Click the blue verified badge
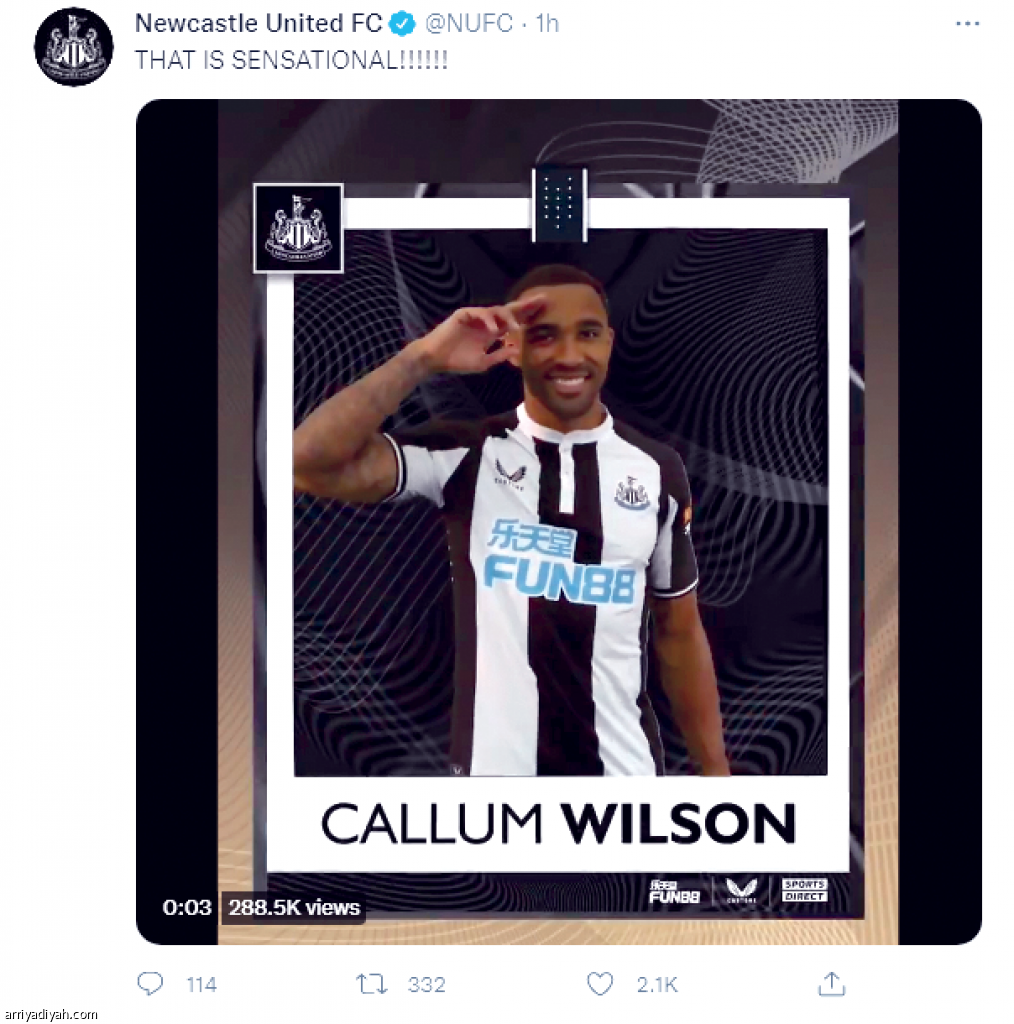Image resolution: width=1014 pixels, height=1024 pixels. tap(402, 24)
